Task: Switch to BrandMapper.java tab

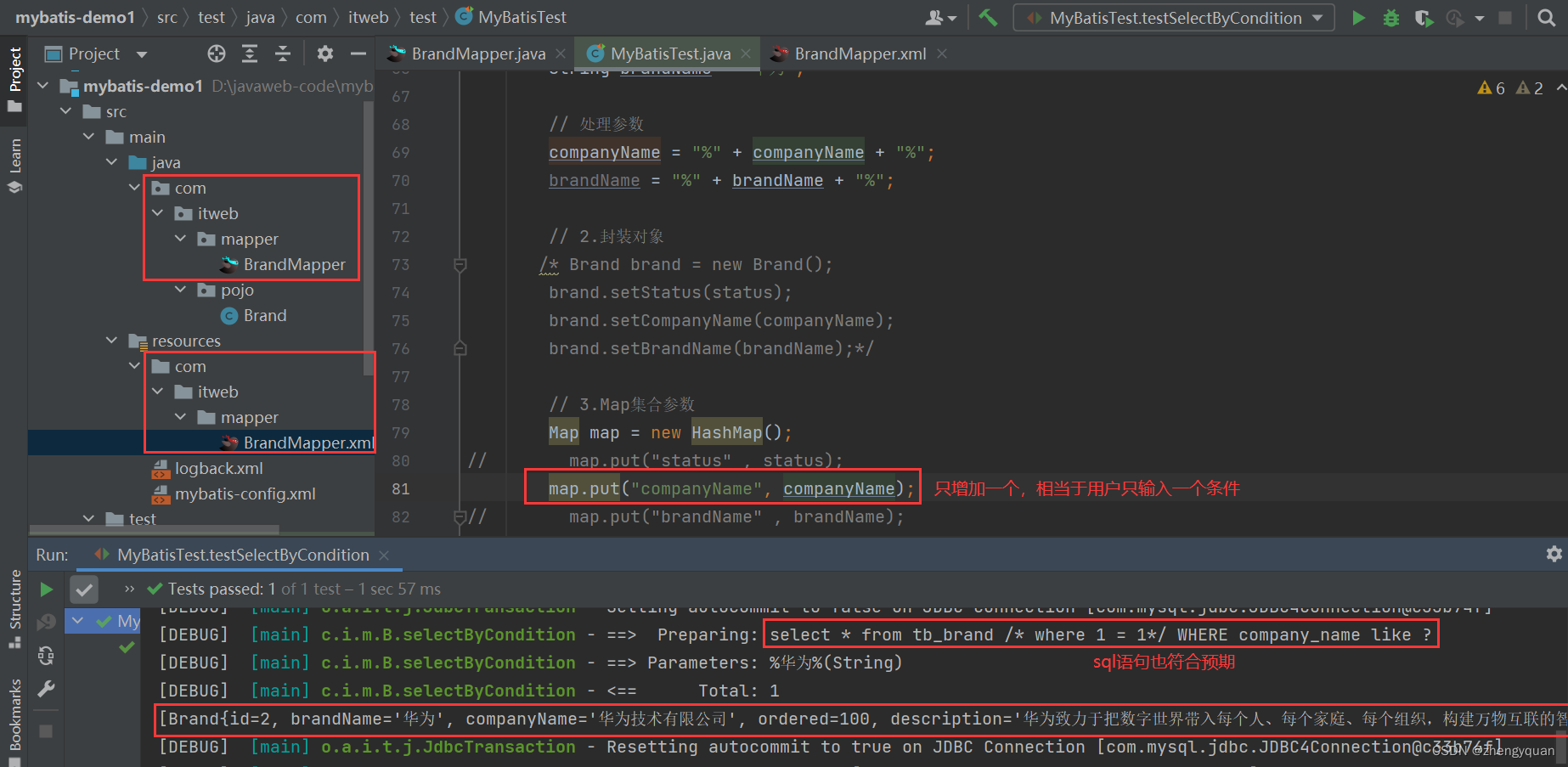Action: coord(478,54)
